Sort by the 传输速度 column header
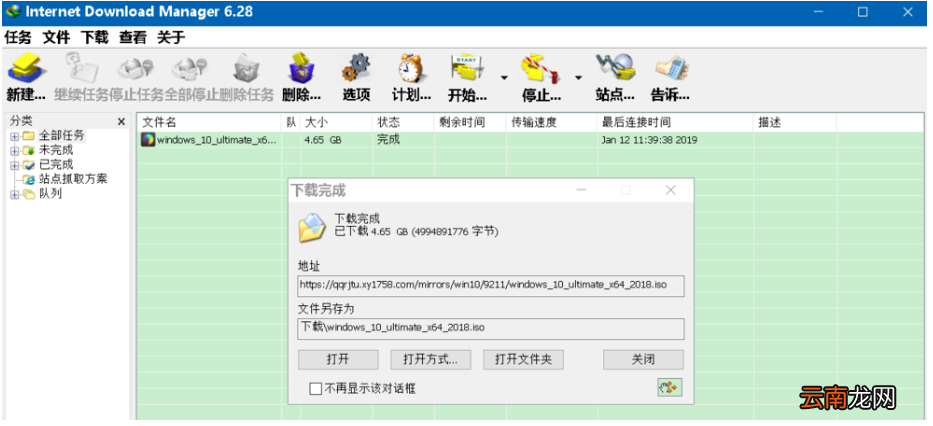933x426 pixels. coord(552,123)
